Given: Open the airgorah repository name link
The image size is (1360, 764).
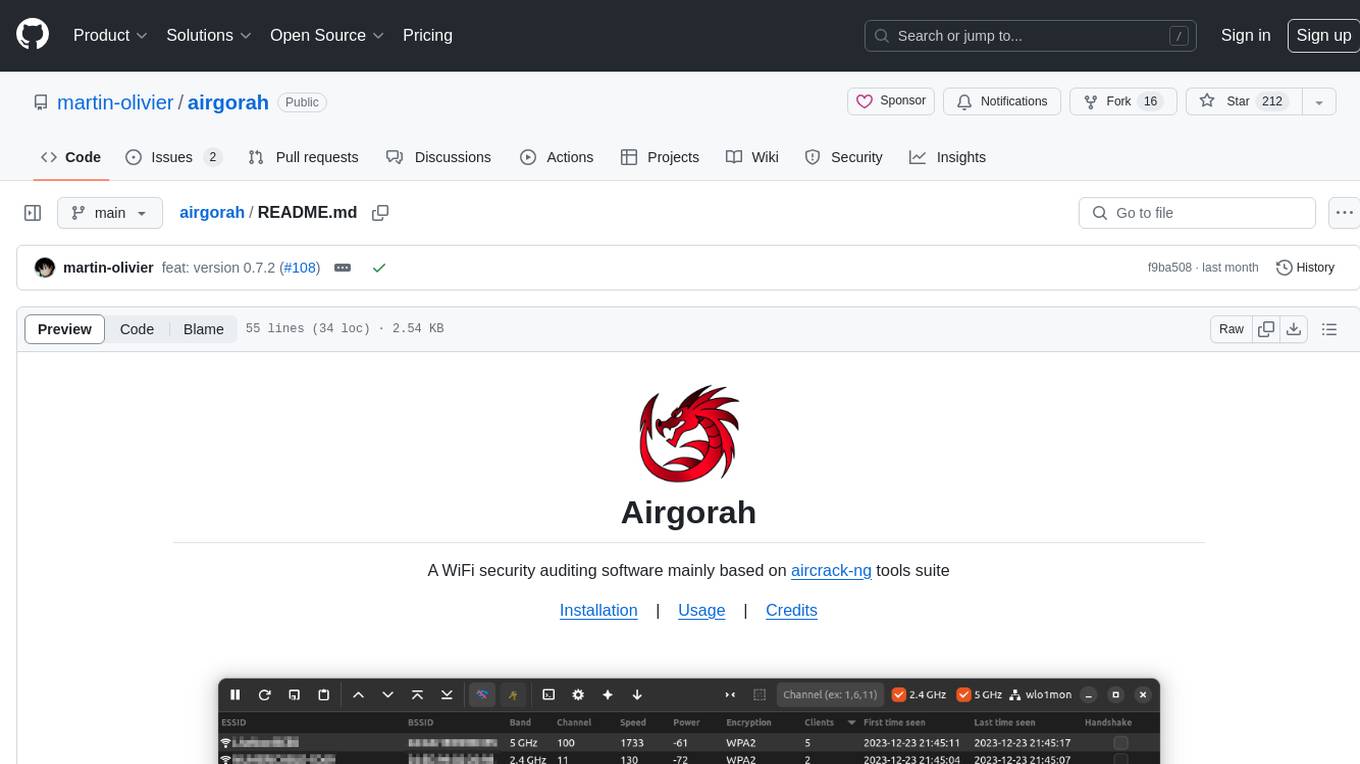Looking at the screenshot, I should (228, 102).
